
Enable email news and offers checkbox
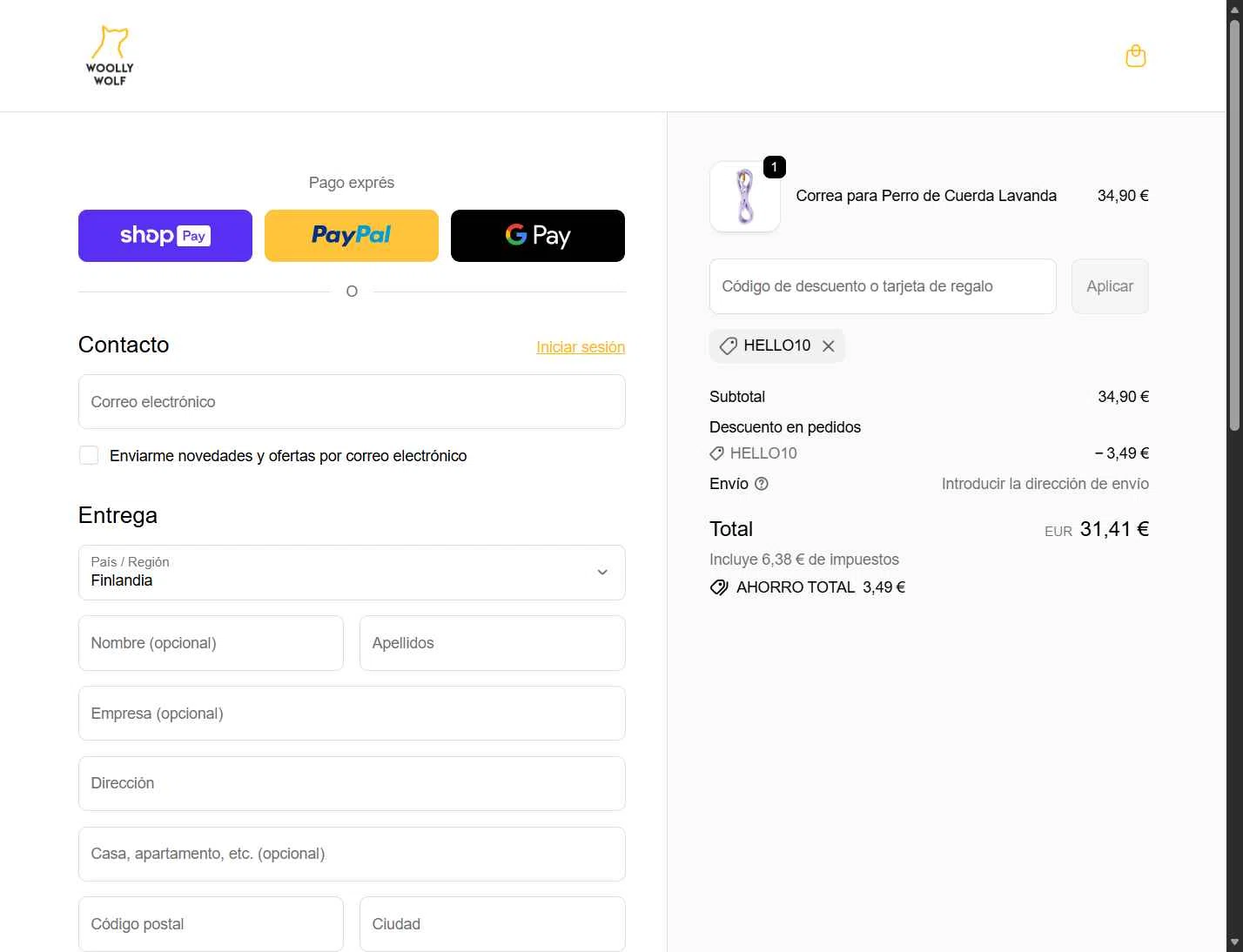(x=89, y=455)
